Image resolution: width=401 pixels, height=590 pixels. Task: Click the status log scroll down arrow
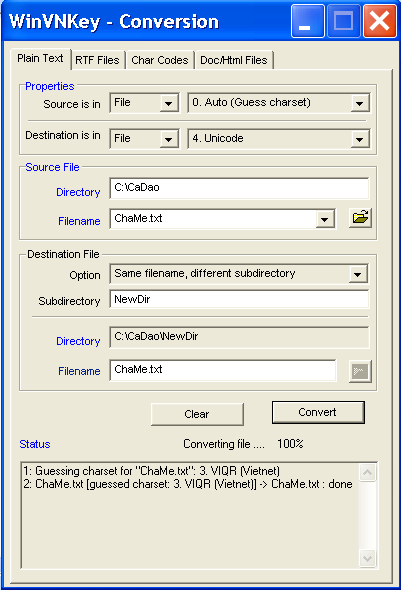(x=368, y=558)
